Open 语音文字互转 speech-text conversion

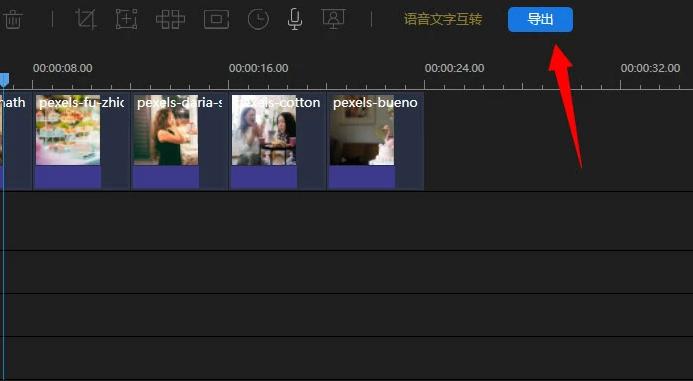pos(443,19)
